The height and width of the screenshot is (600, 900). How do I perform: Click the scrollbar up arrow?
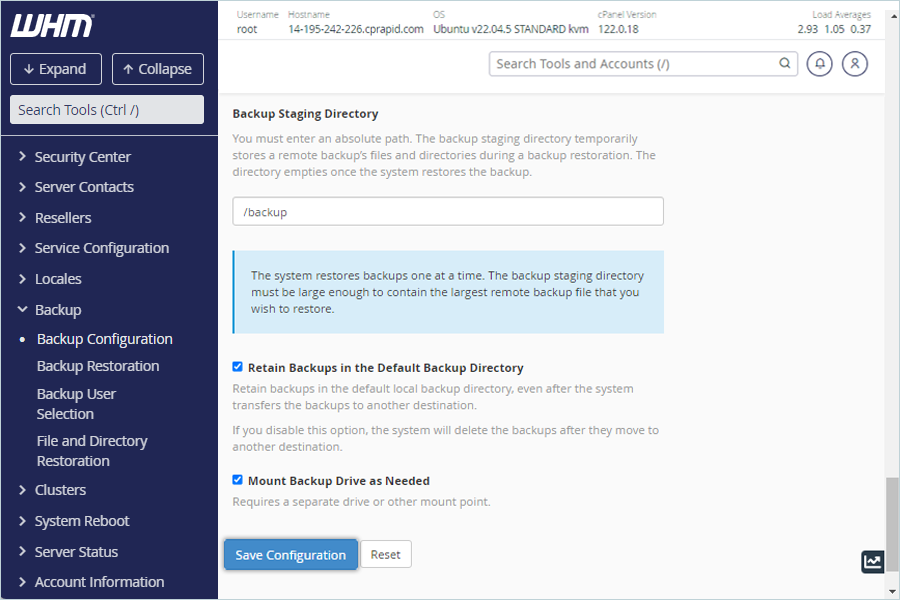point(893,17)
